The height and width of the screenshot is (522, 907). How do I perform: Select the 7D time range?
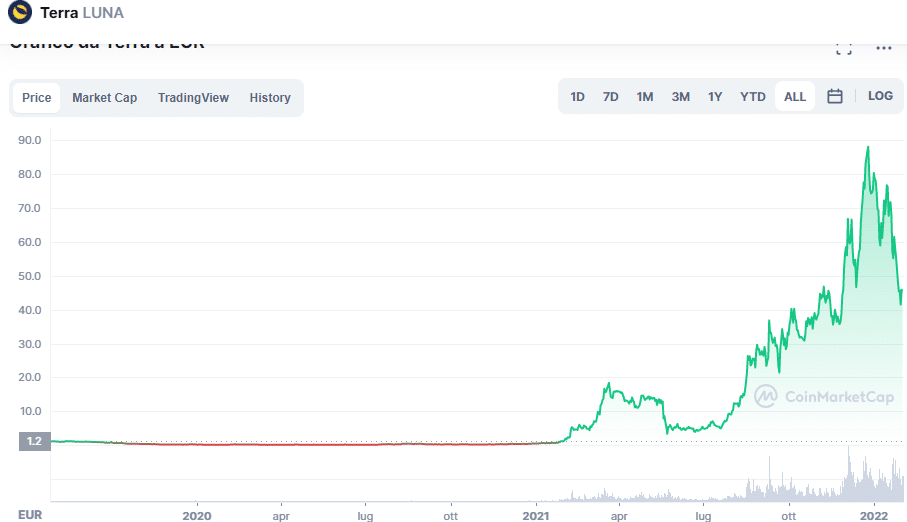[x=610, y=97]
